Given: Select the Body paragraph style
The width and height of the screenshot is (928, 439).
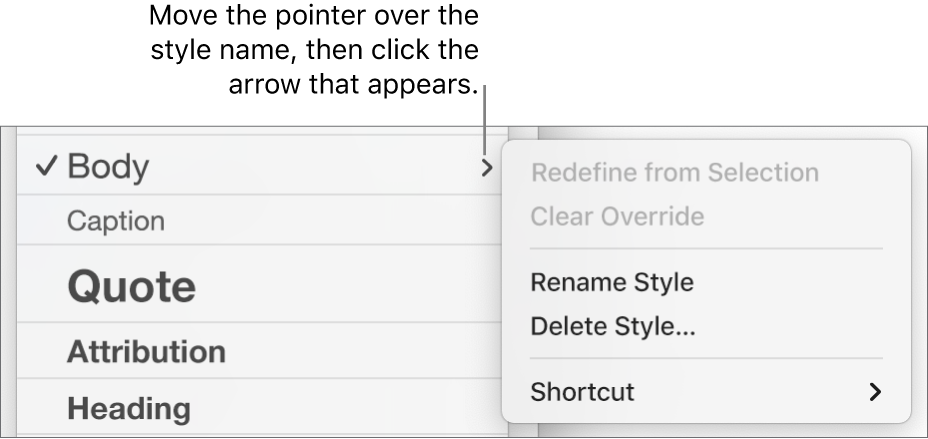Looking at the screenshot, I should (108, 167).
